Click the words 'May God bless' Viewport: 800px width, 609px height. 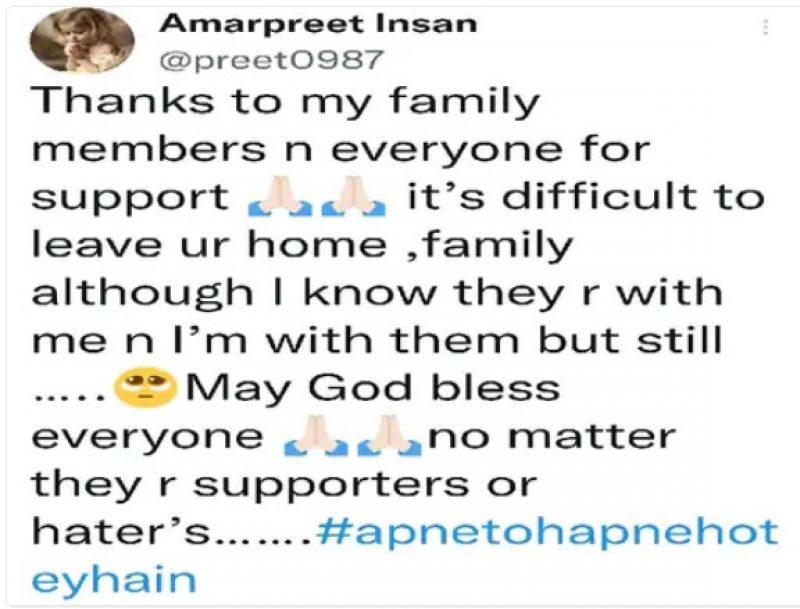click(x=373, y=389)
